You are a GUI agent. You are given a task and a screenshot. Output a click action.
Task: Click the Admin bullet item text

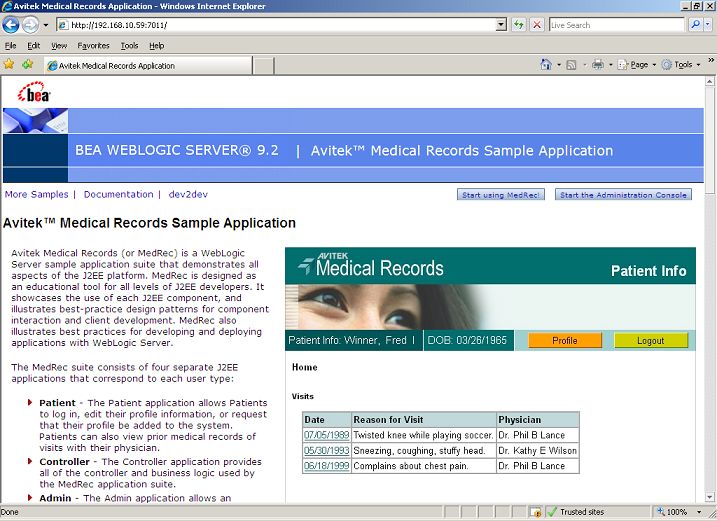click(x=135, y=498)
